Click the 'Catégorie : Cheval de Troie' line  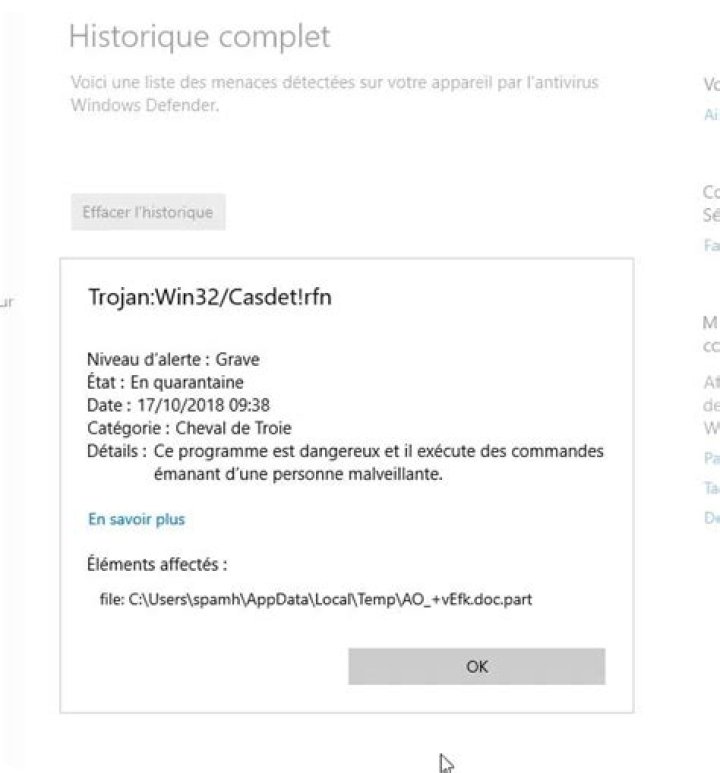coord(189,428)
